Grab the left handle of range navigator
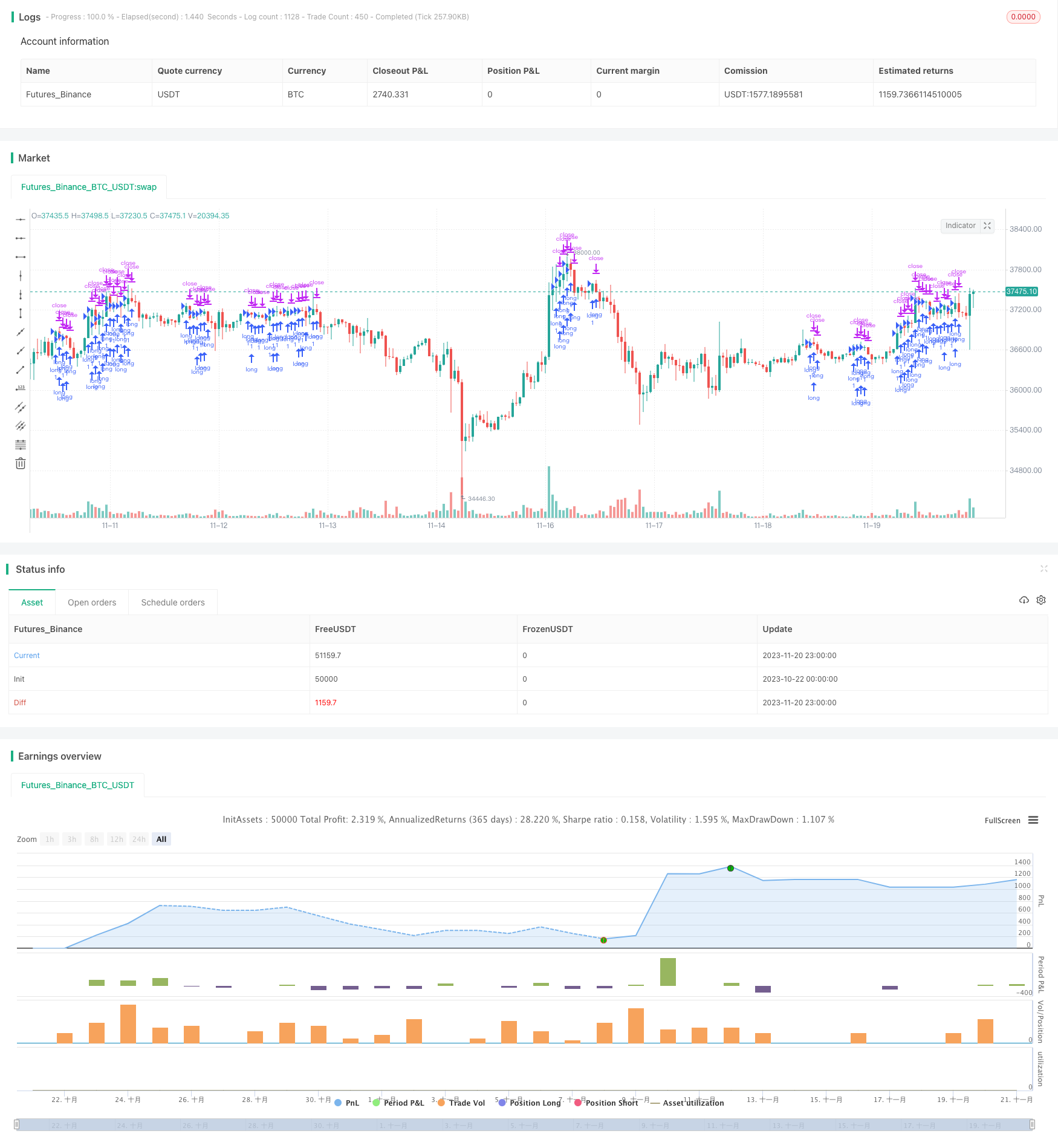Image resolution: width=1058 pixels, height=1148 pixels. click(x=17, y=1124)
